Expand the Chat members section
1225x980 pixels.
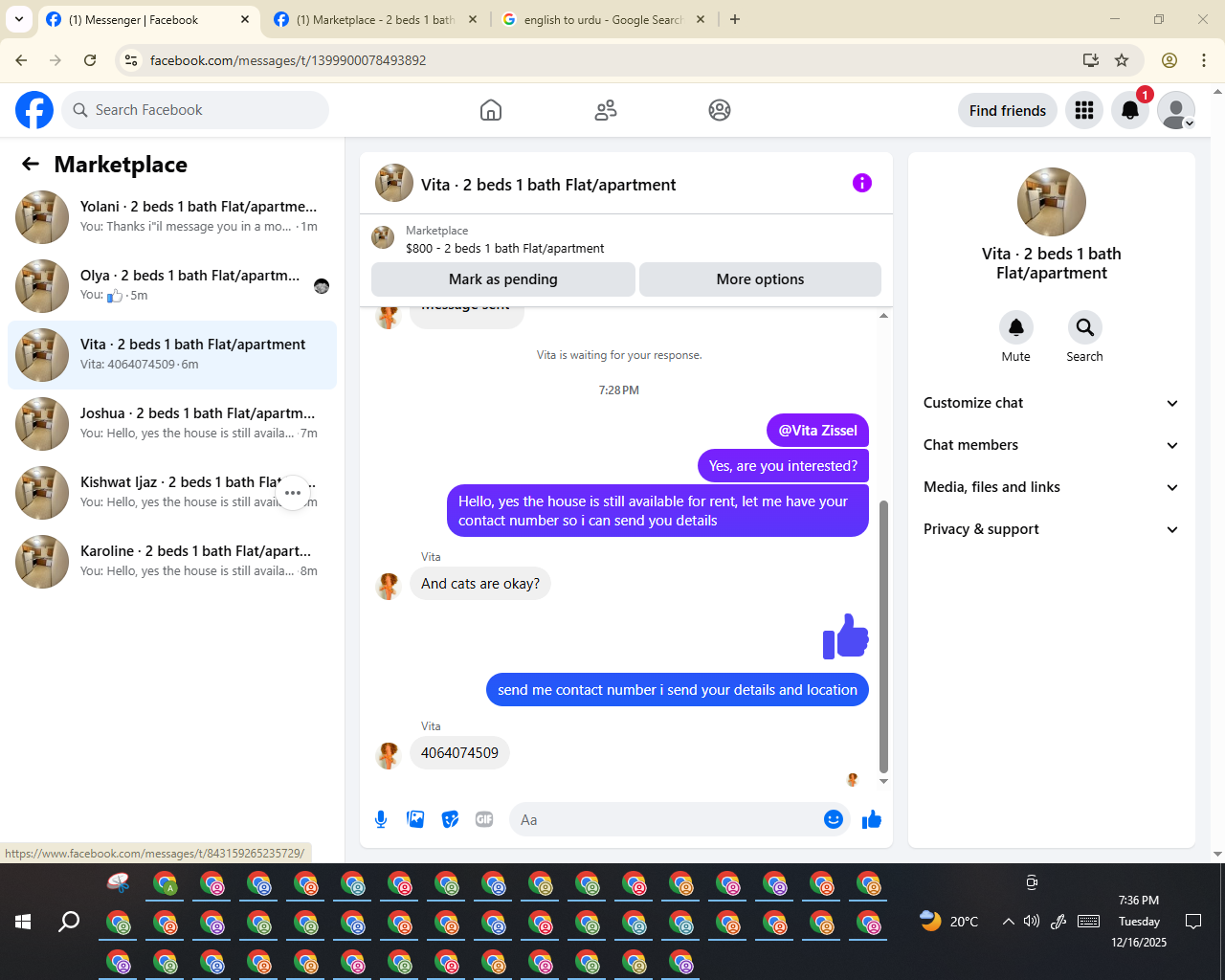point(1052,445)
